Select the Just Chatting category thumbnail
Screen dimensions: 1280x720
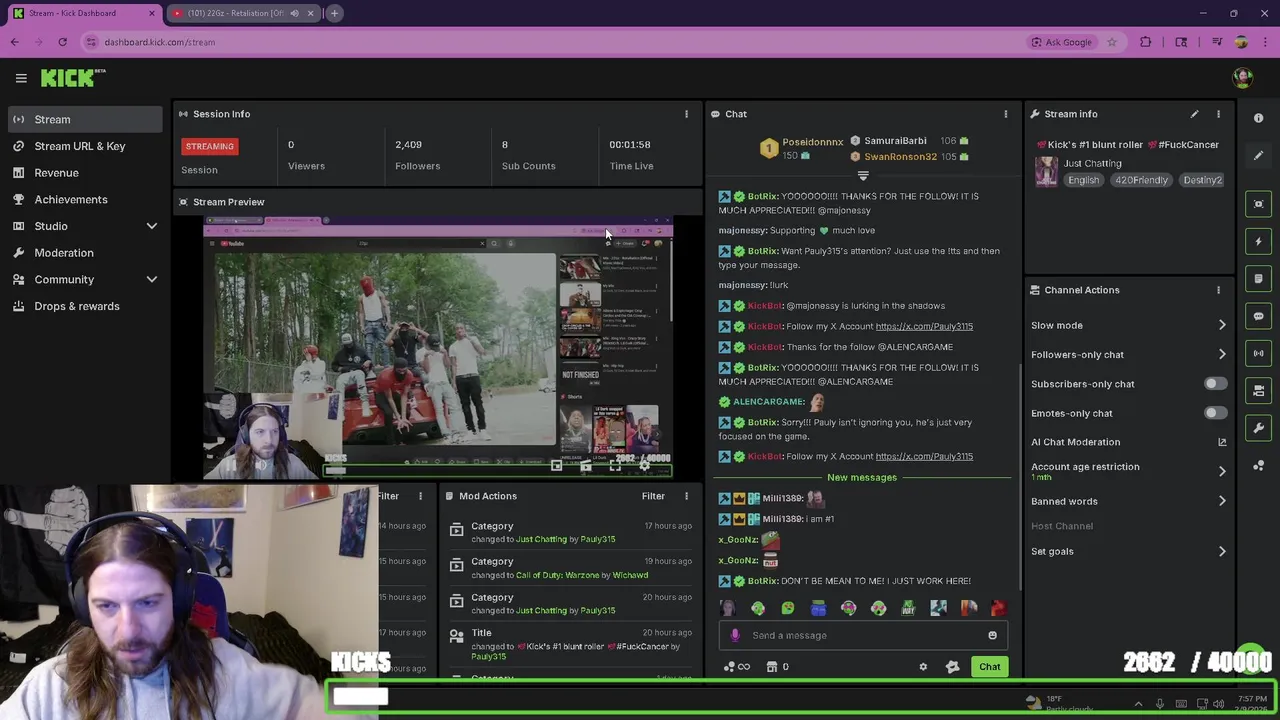(1046, 171)
